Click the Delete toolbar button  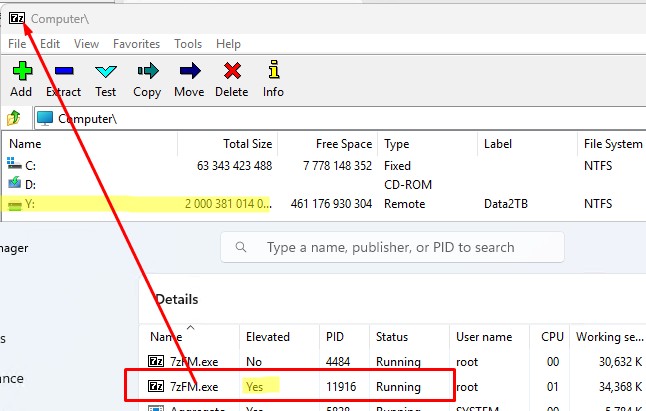(232, 79)
